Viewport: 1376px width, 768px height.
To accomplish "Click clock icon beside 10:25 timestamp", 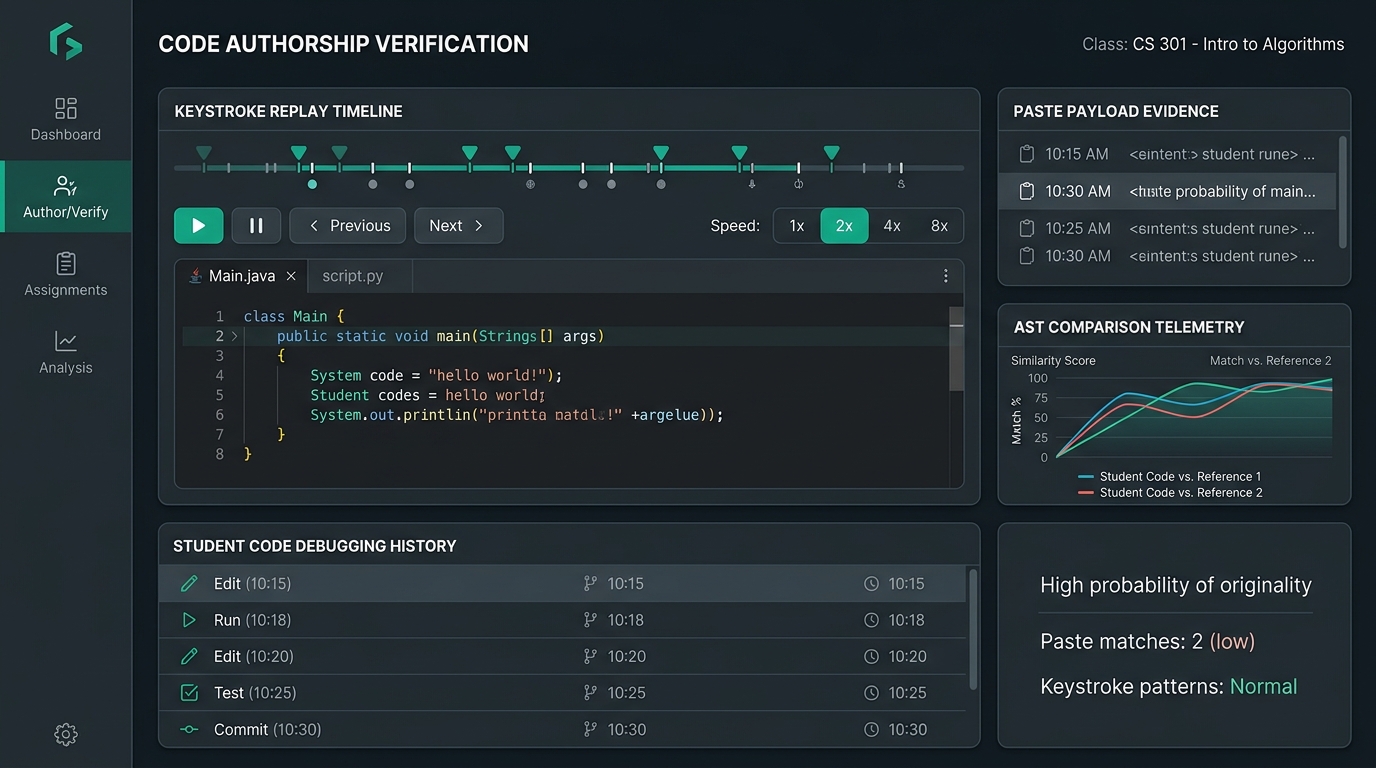I will click(871, 692).
